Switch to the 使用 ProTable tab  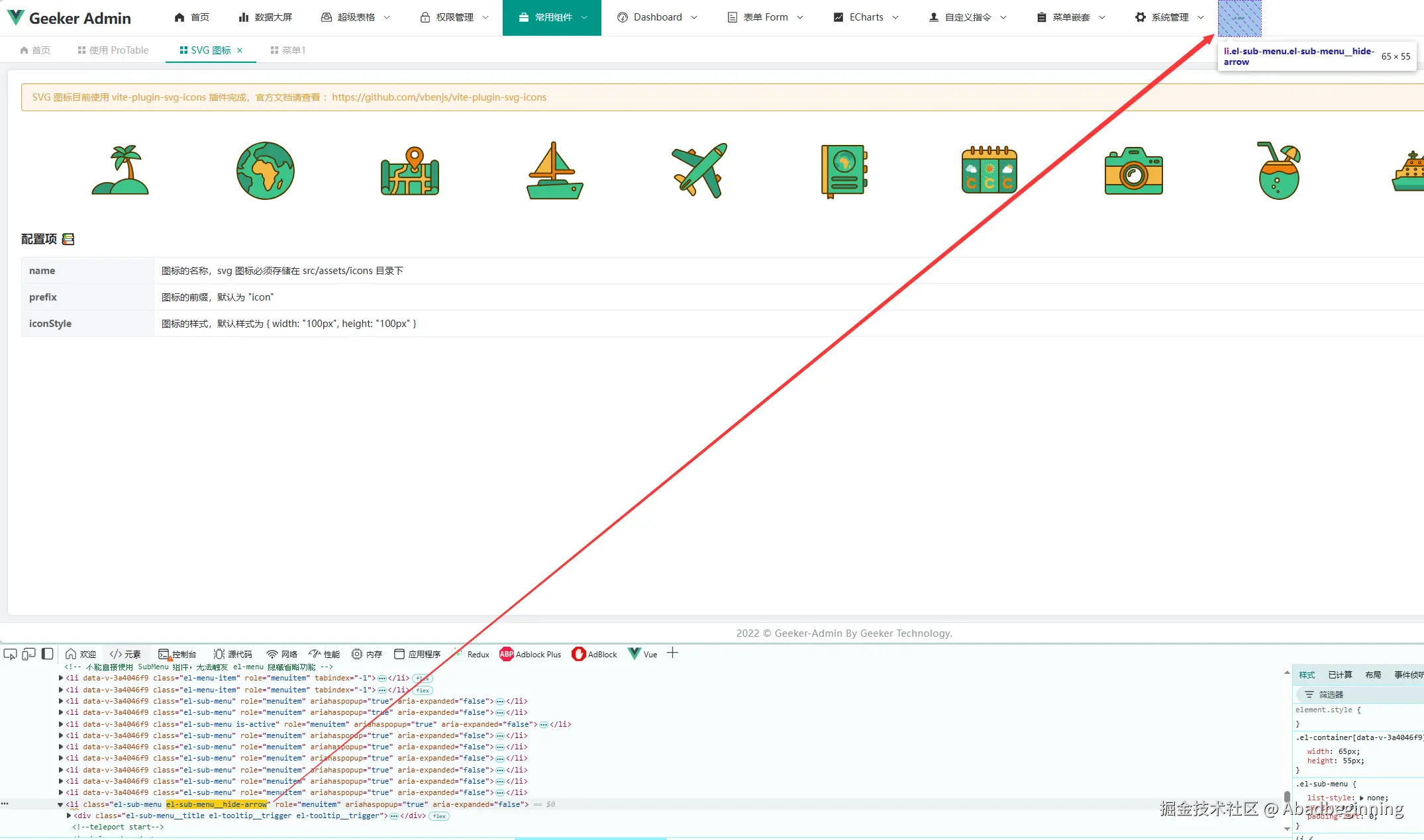click(x=113, y=50)
